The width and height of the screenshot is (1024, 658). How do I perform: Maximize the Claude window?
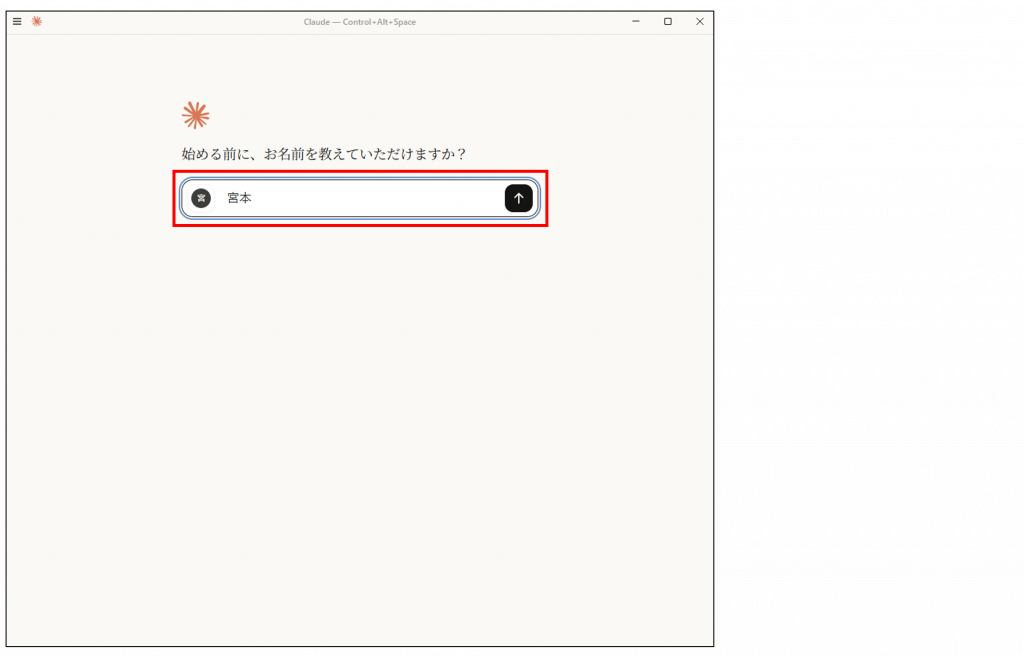pos(668,21)
